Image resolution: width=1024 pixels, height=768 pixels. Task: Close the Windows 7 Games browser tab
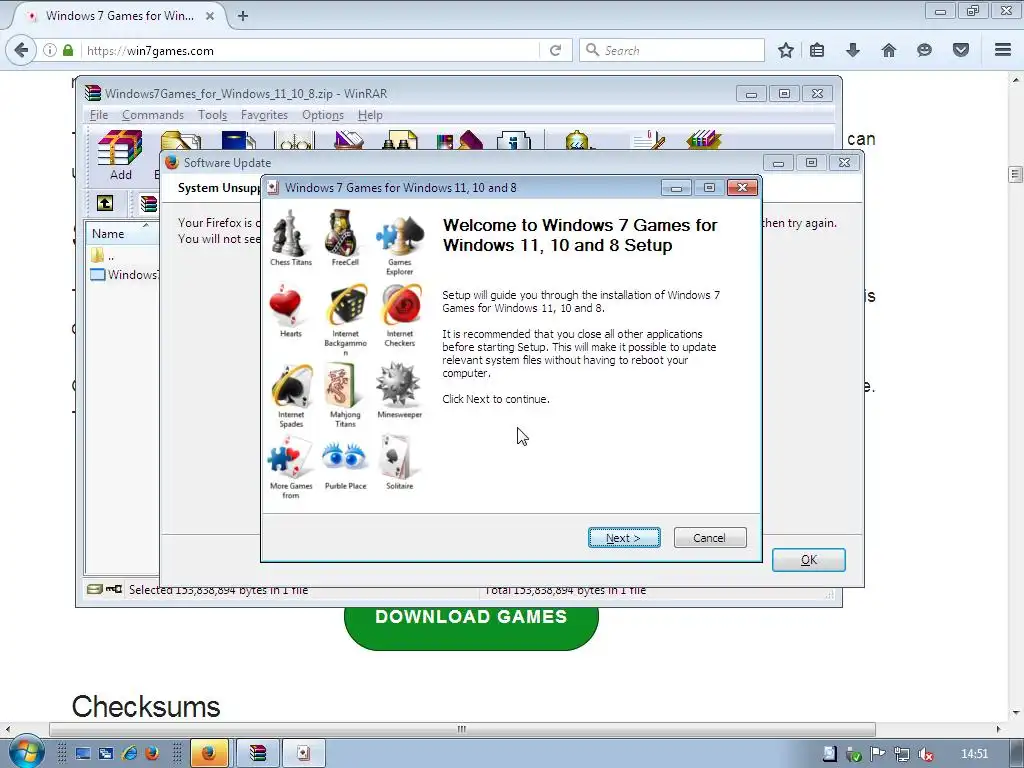[210, 16]
